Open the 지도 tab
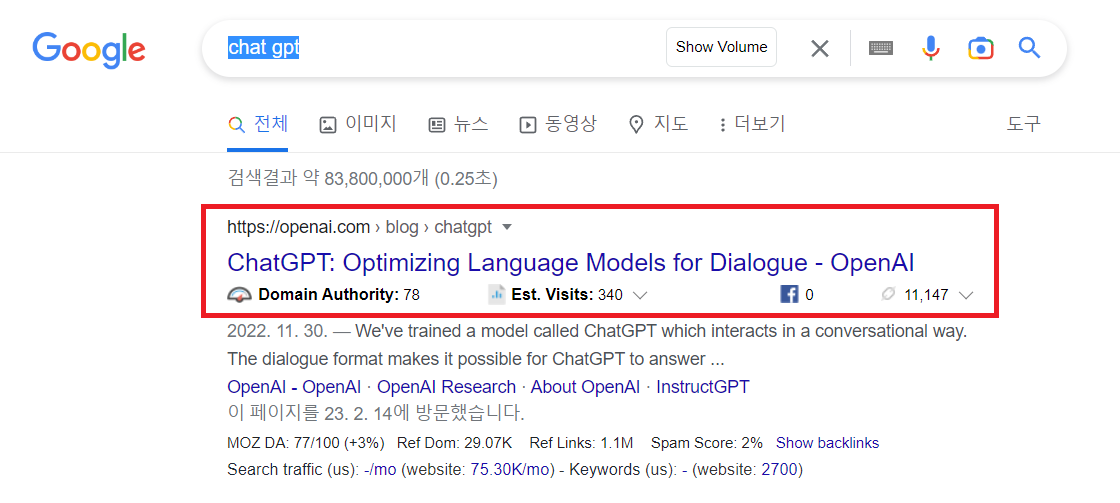 (658, 124)
